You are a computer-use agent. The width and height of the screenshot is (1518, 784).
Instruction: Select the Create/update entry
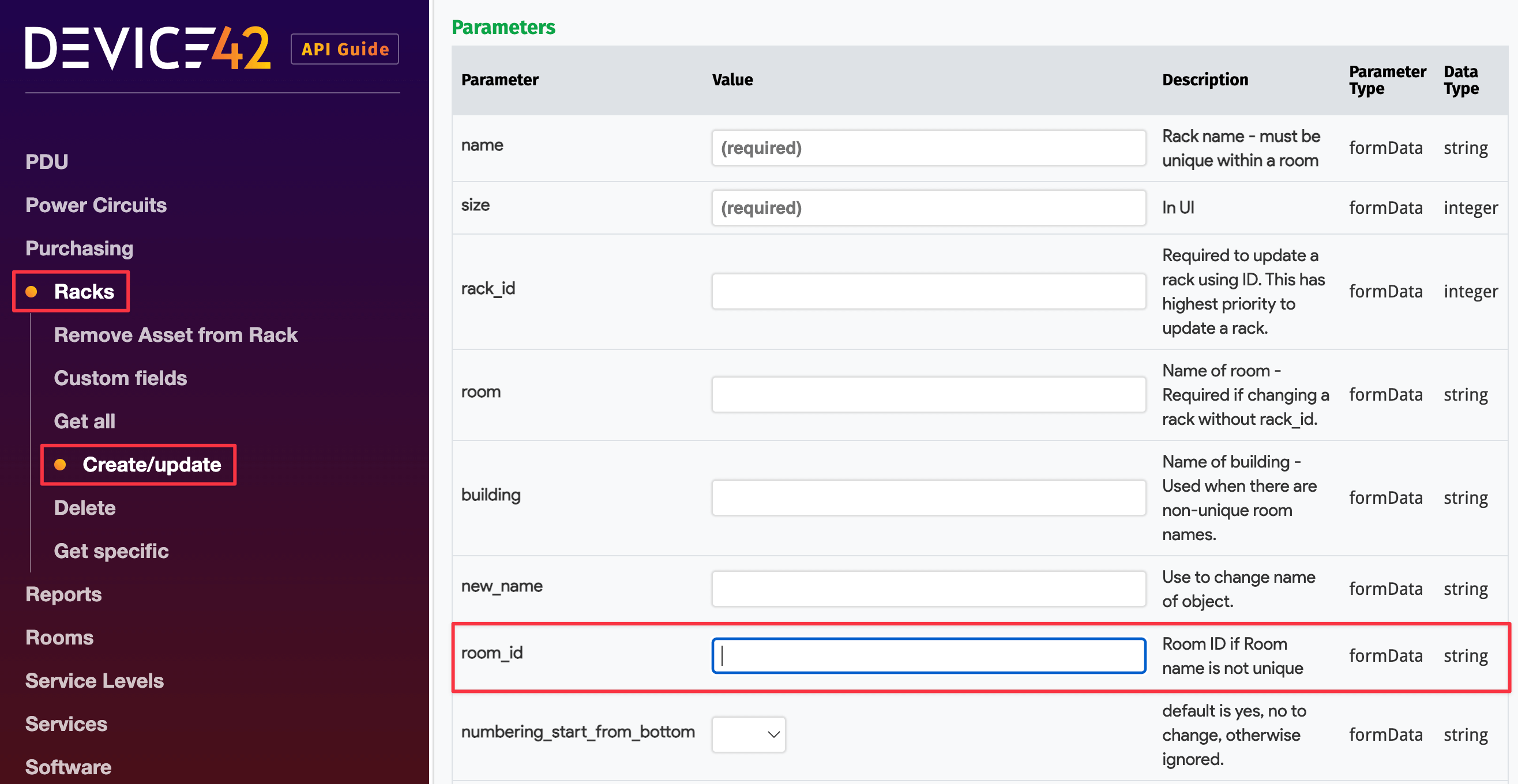[152, 464]
